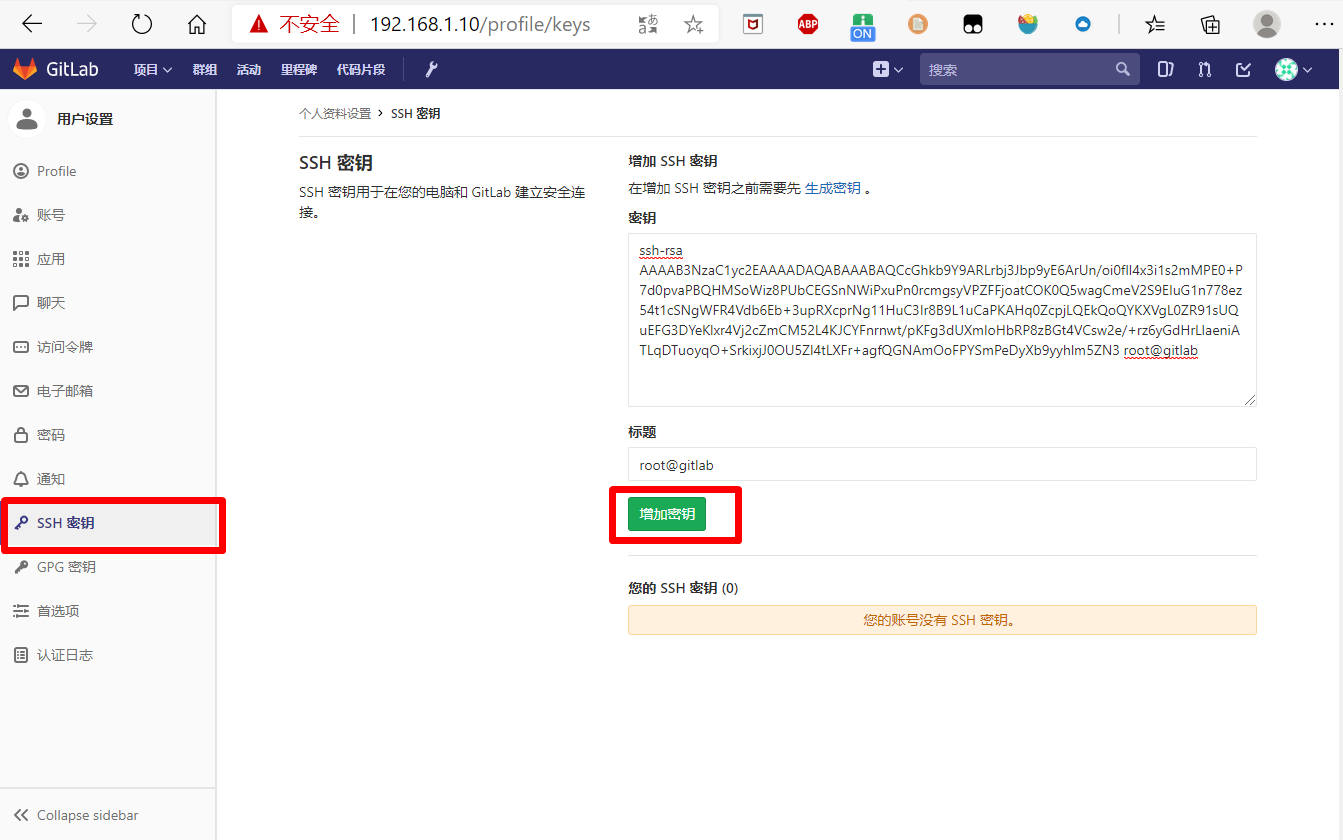Viewport: 1343px width, 840px height.
Task: Click the green ON extension icon
Action: [863, 25]
